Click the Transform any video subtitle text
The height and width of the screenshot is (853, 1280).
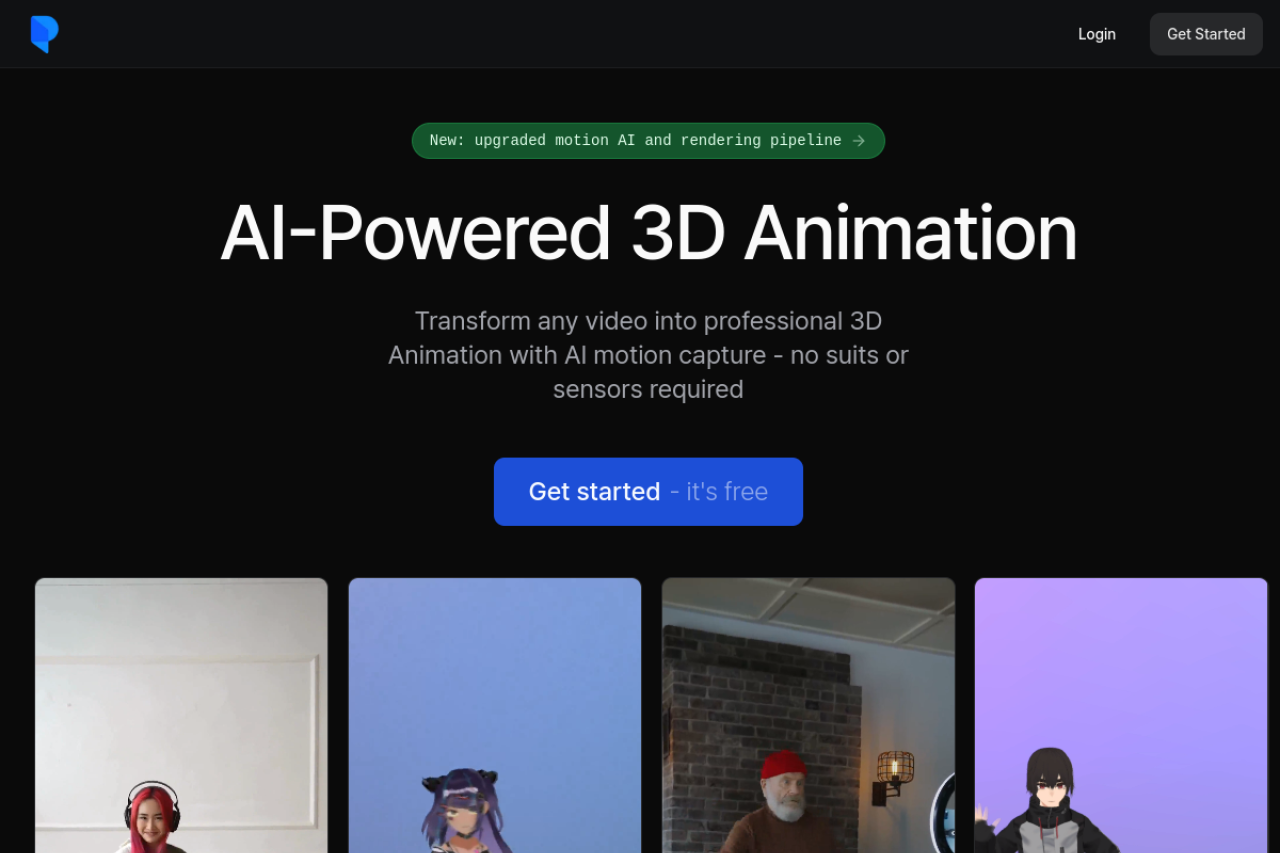pos(648,355)
